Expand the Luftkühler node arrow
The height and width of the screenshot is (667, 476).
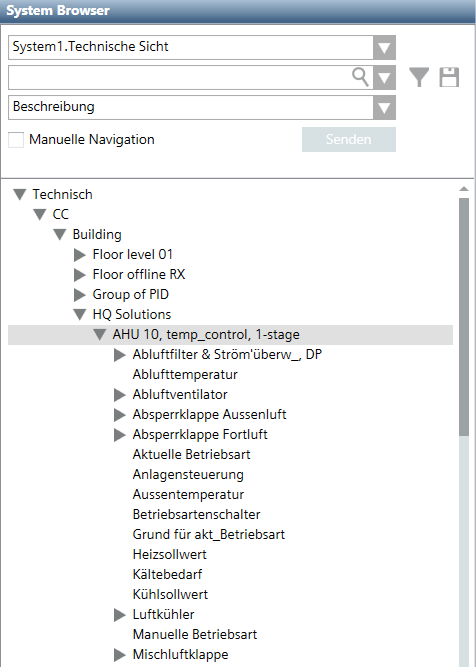coord(120,615)
